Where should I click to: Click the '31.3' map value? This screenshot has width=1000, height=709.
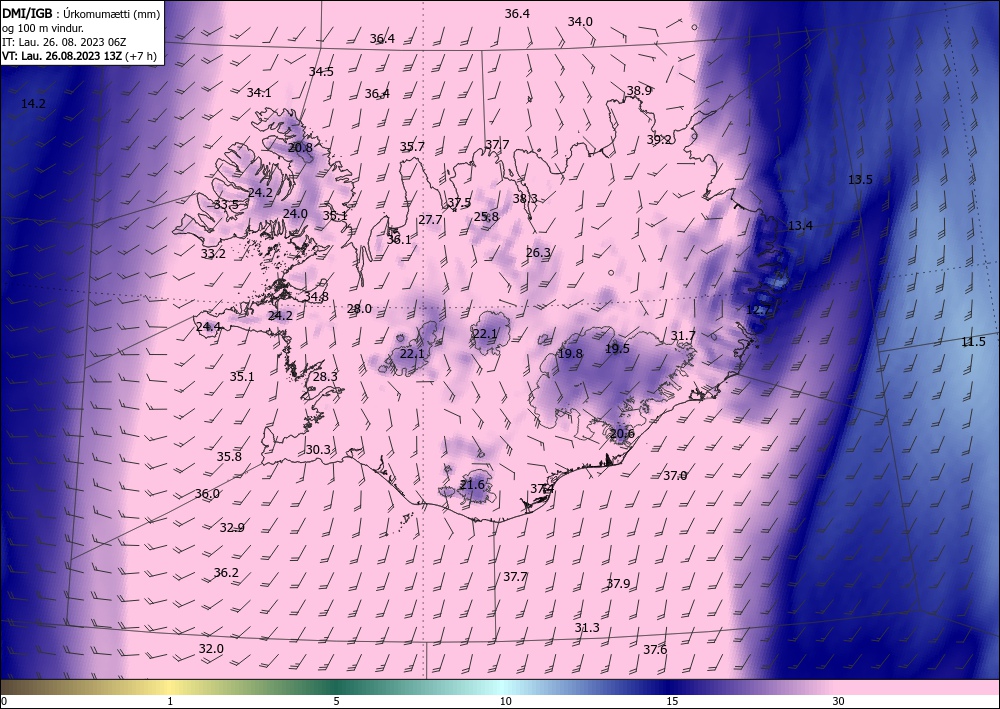[587, 628]
